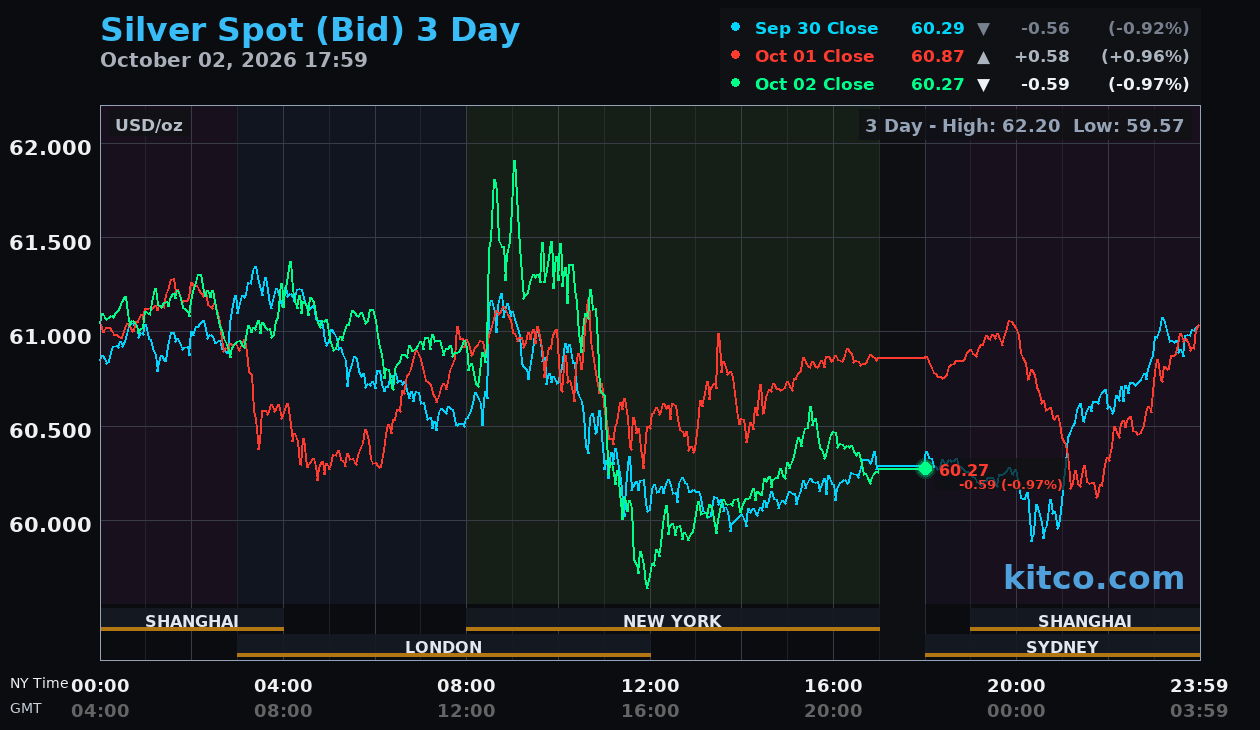Click the down arrow in Oct 02 row
The width and height of the screenshot is (1260, 730).
983,85
